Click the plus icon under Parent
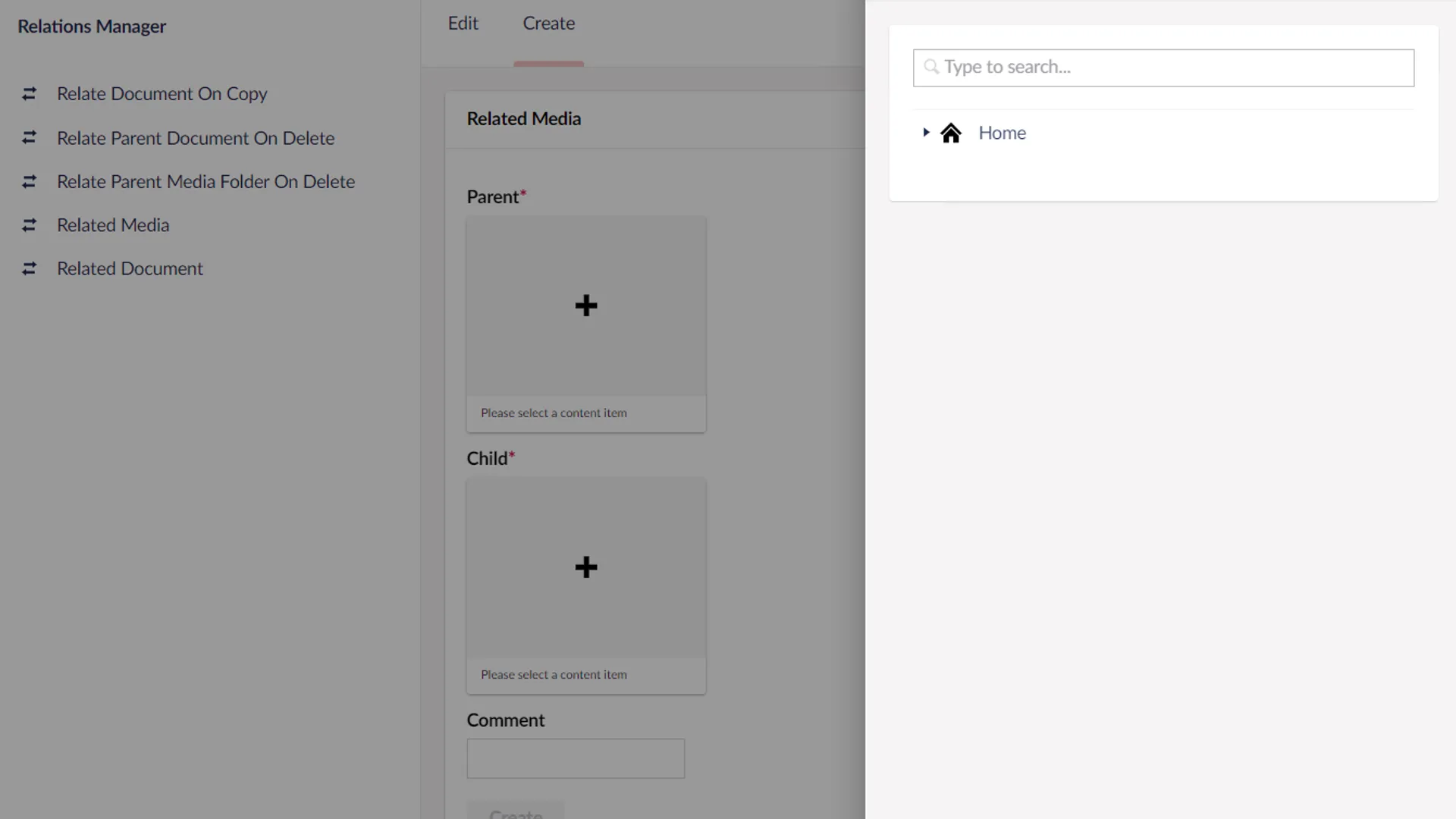This screenshot has width=1456, height=819. (585, 306)
